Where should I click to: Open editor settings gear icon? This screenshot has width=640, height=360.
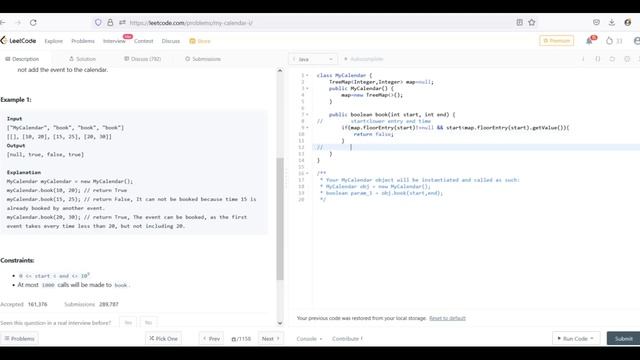click(627, 59)
